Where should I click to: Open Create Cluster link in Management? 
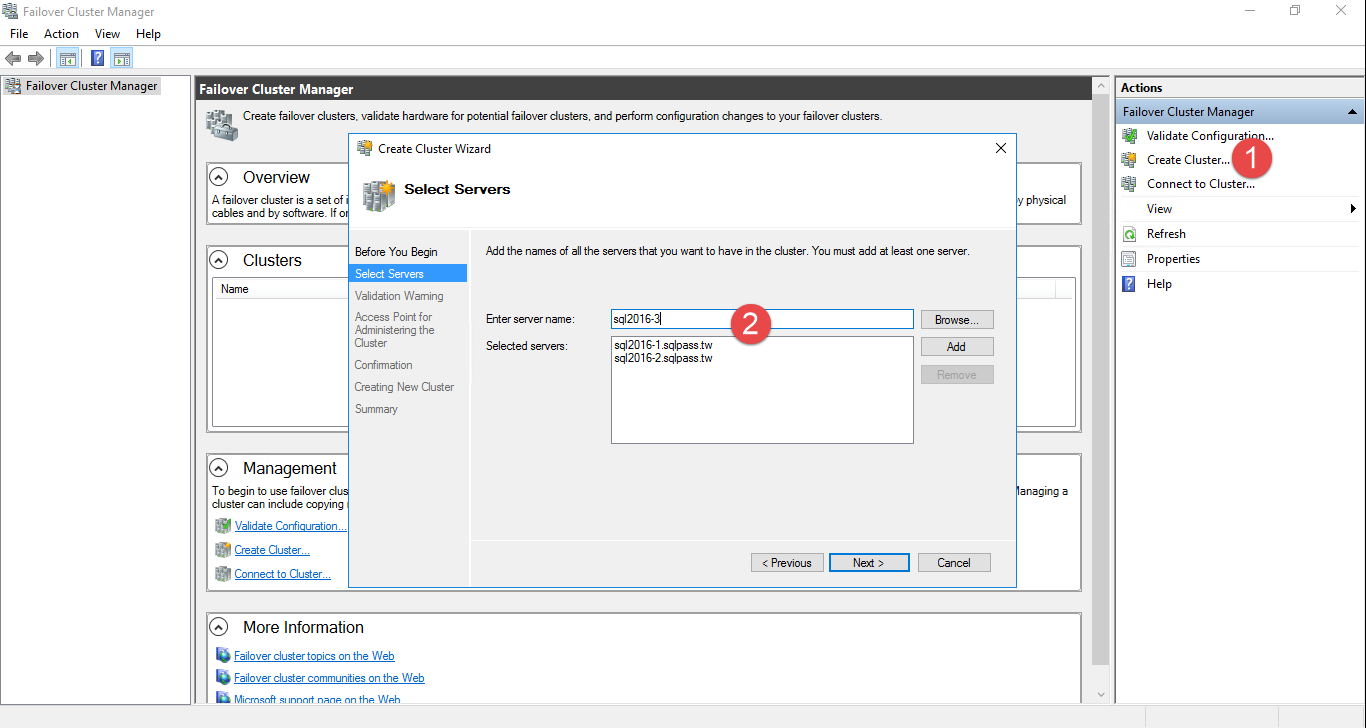(272, 550)
